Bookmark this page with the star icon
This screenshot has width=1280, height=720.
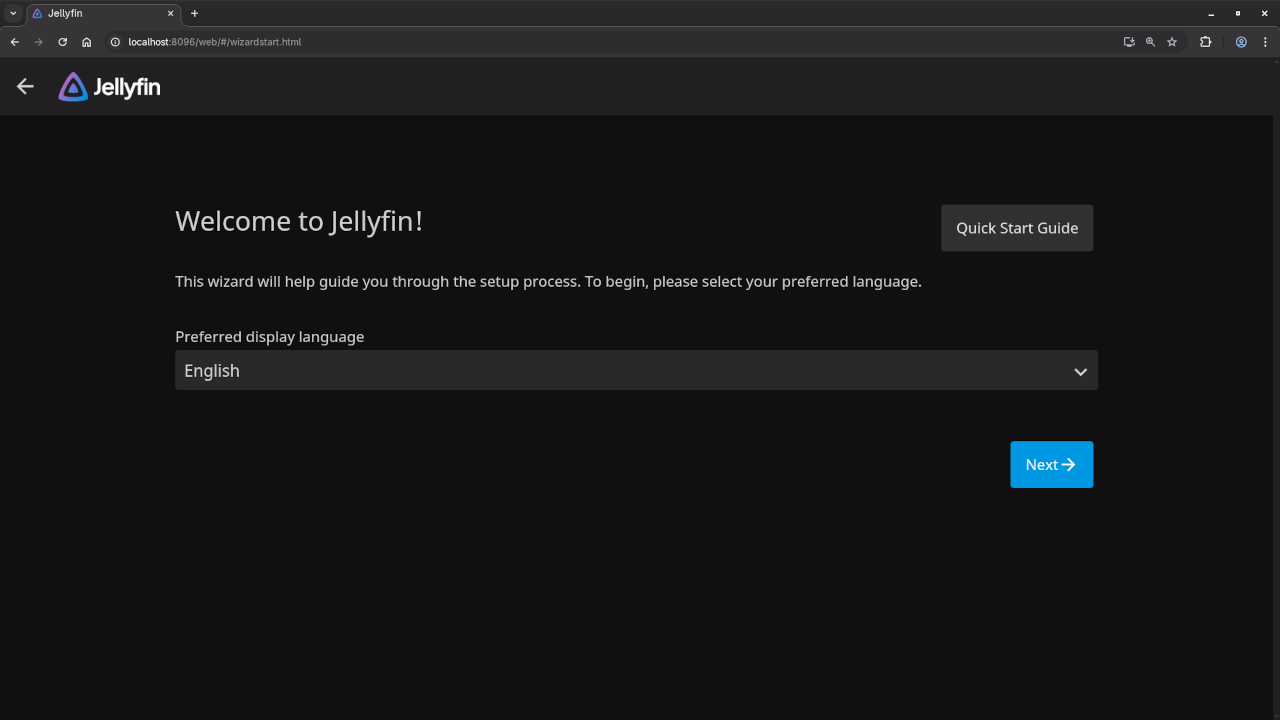pos(1172,42)
